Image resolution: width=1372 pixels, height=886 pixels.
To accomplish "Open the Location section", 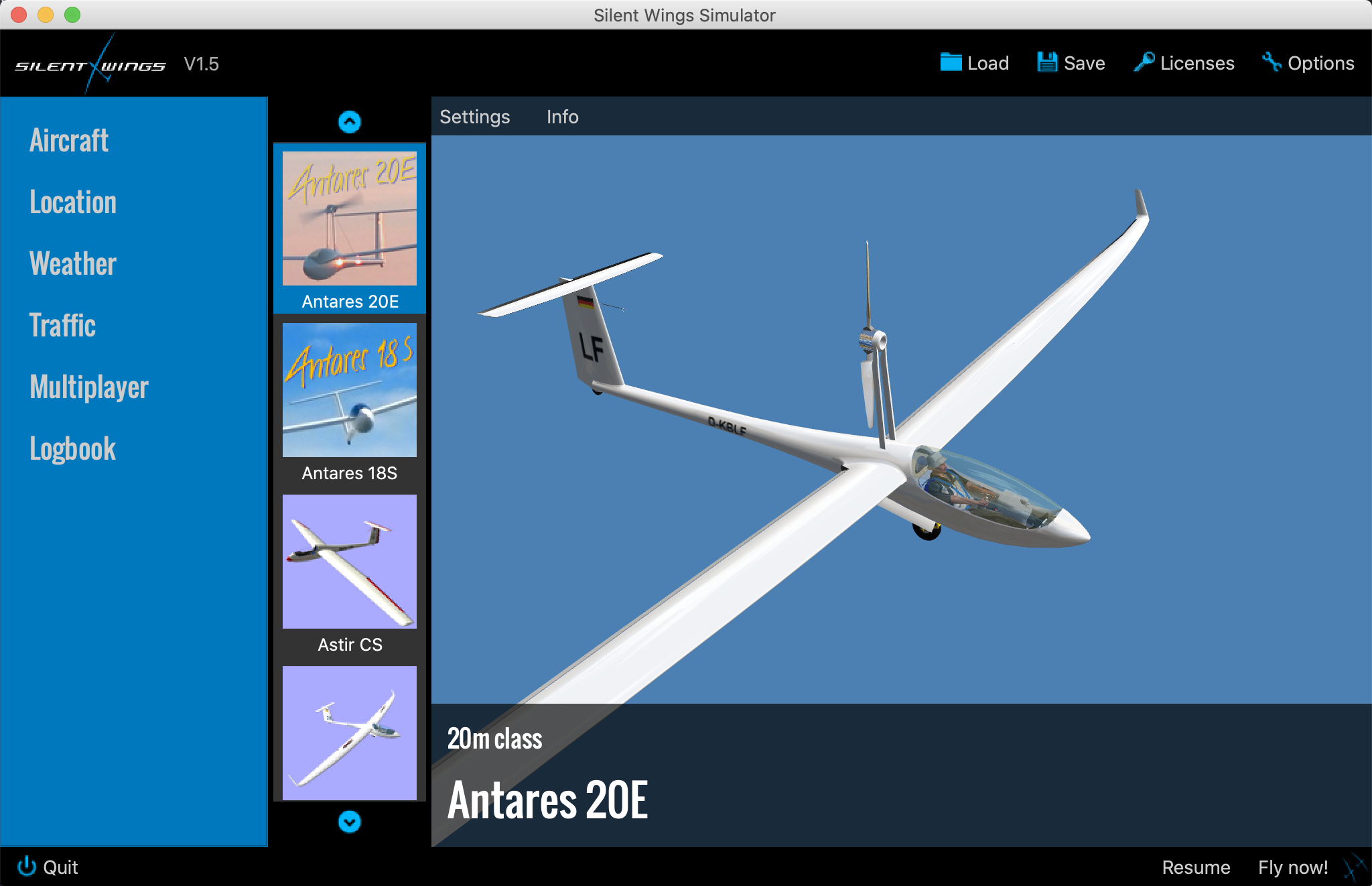I will (x=73, y=202).
